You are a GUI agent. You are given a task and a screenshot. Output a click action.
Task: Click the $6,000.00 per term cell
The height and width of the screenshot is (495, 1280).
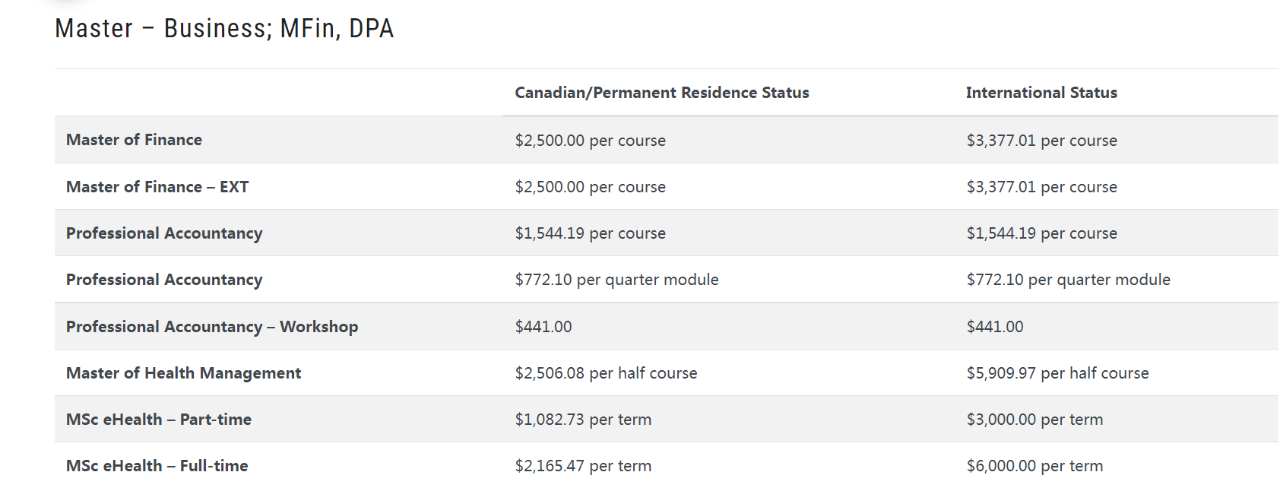(x=1035, y=466)
